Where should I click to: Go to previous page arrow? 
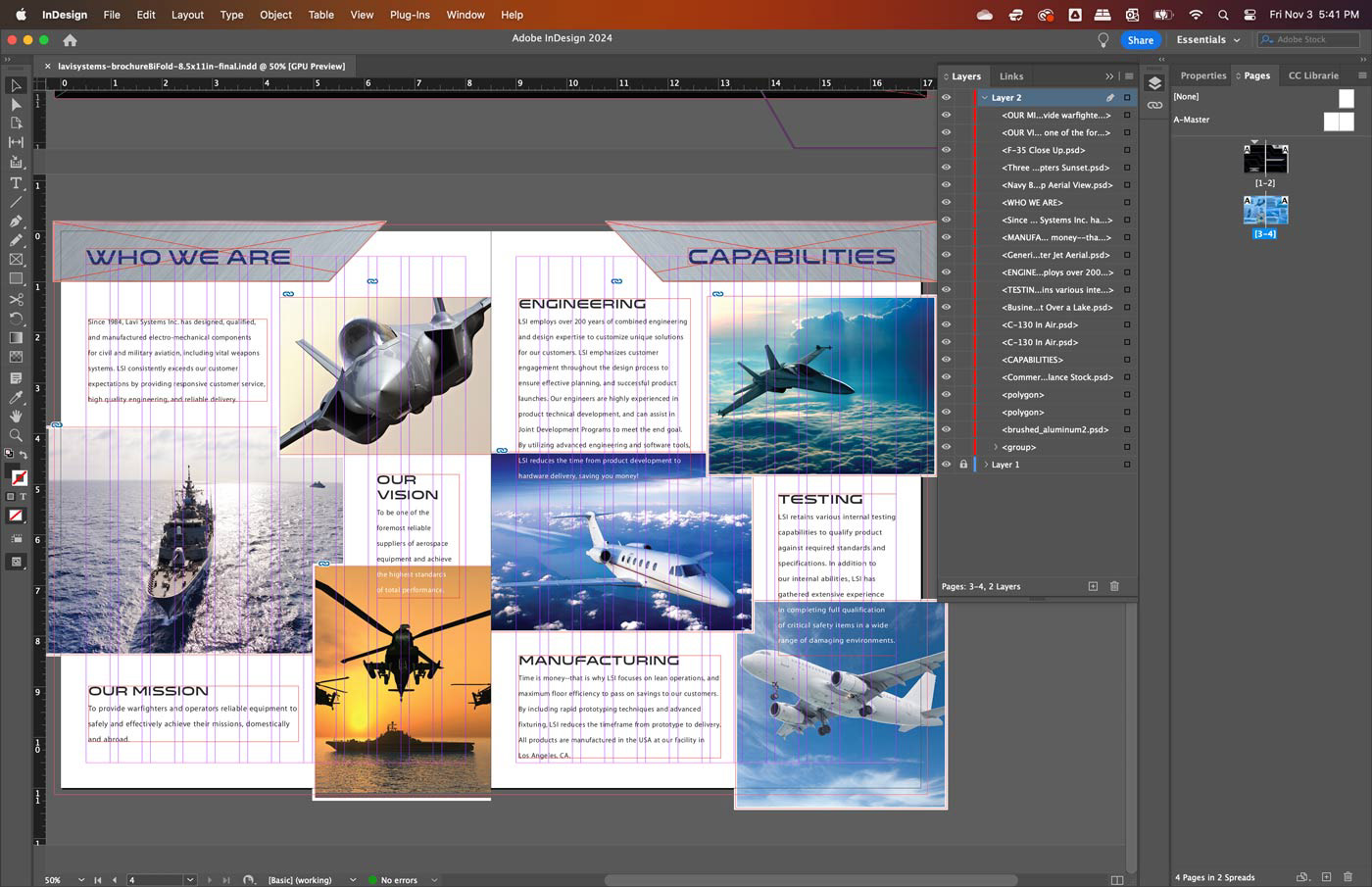114,880
